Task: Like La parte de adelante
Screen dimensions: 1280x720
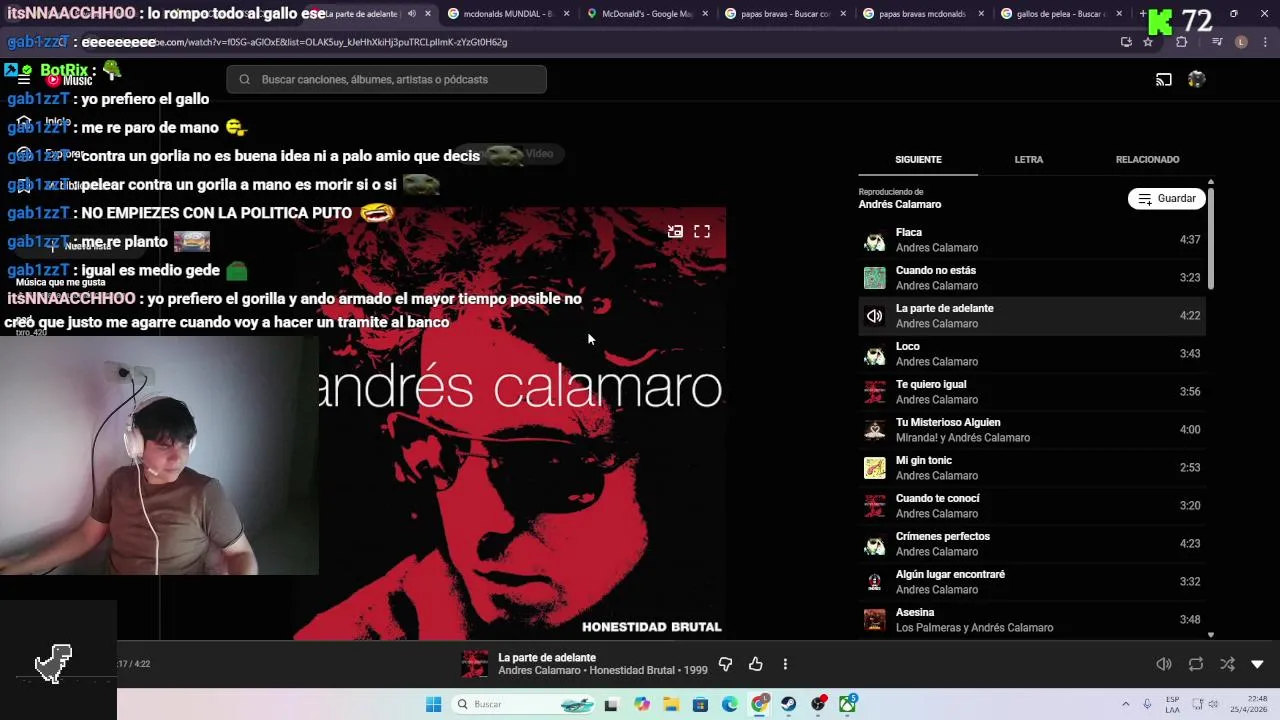Action: click(x=755, y=664)
